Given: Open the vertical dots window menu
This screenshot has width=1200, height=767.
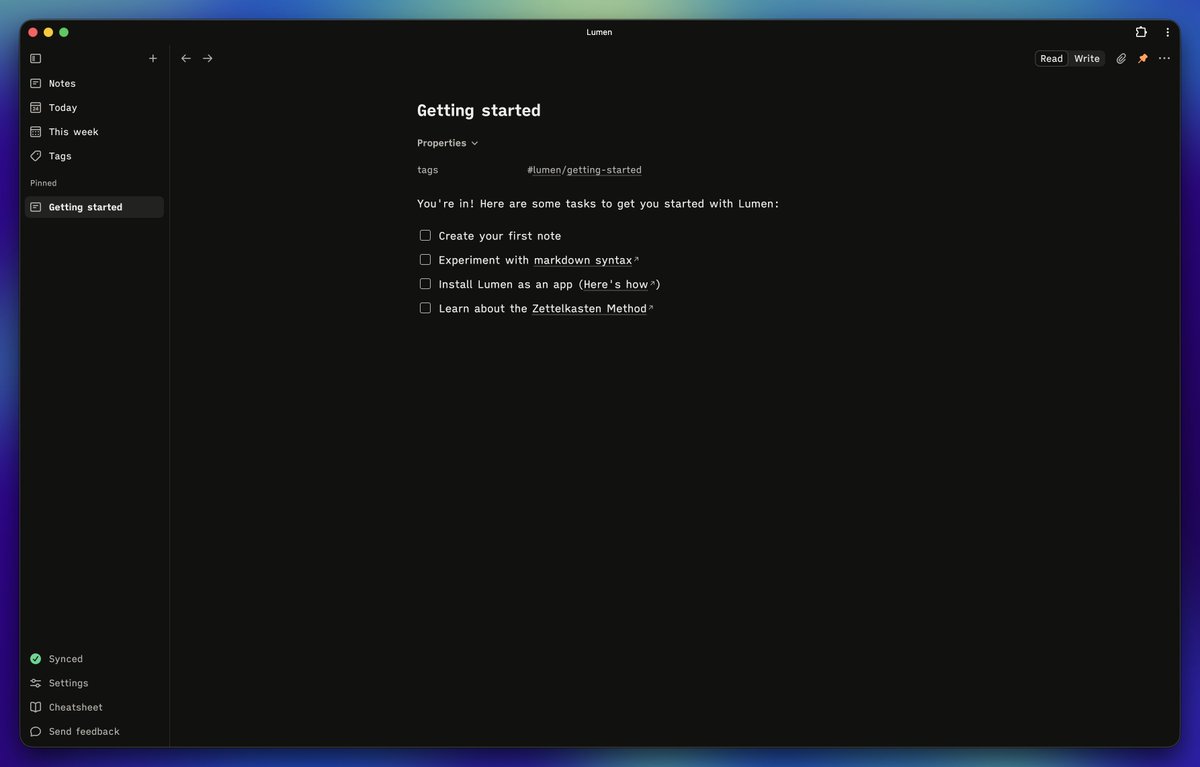Looking at the screenshot, I should point(1167,32).
